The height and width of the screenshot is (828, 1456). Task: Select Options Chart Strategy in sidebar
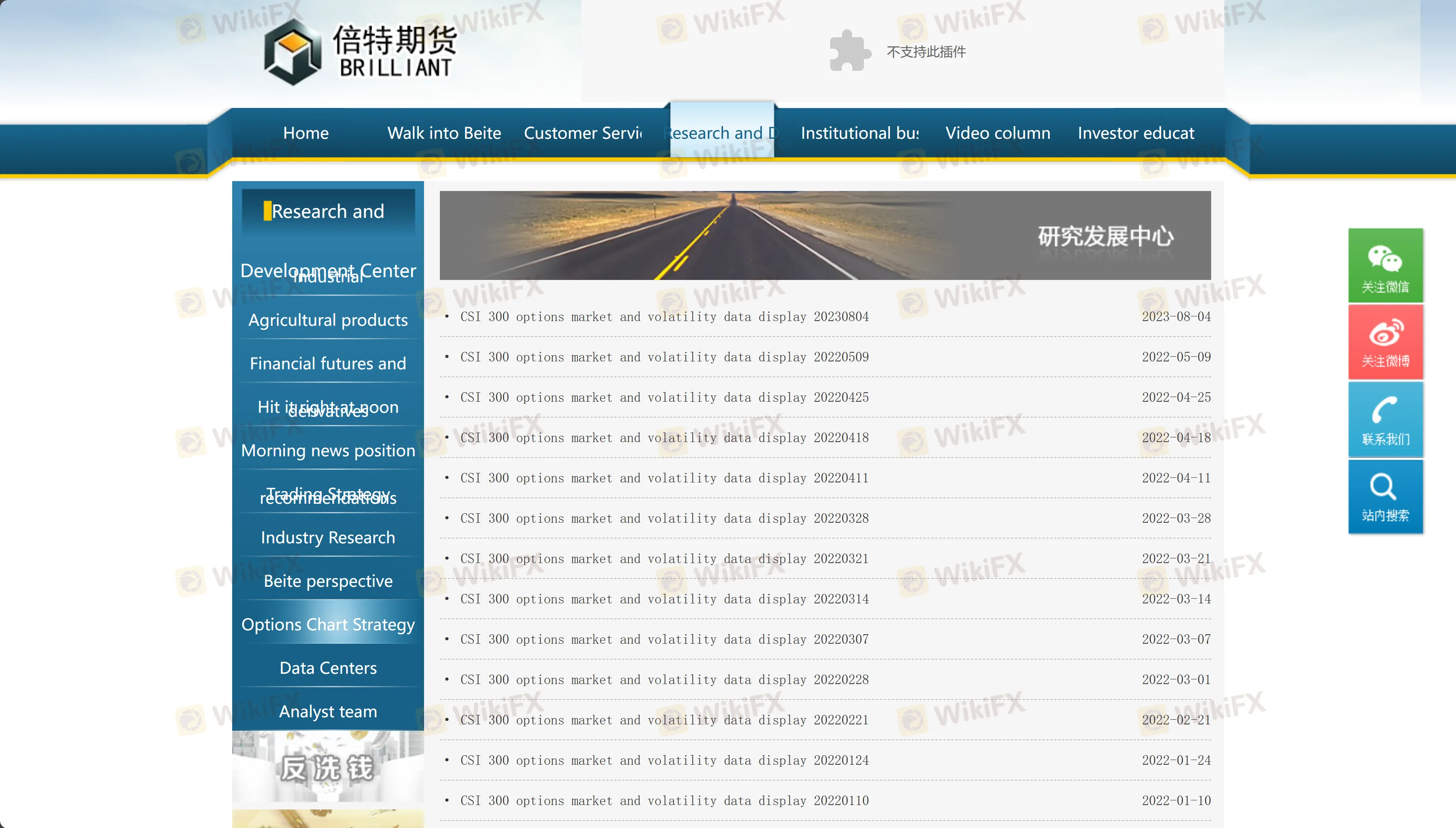[328, 624]
